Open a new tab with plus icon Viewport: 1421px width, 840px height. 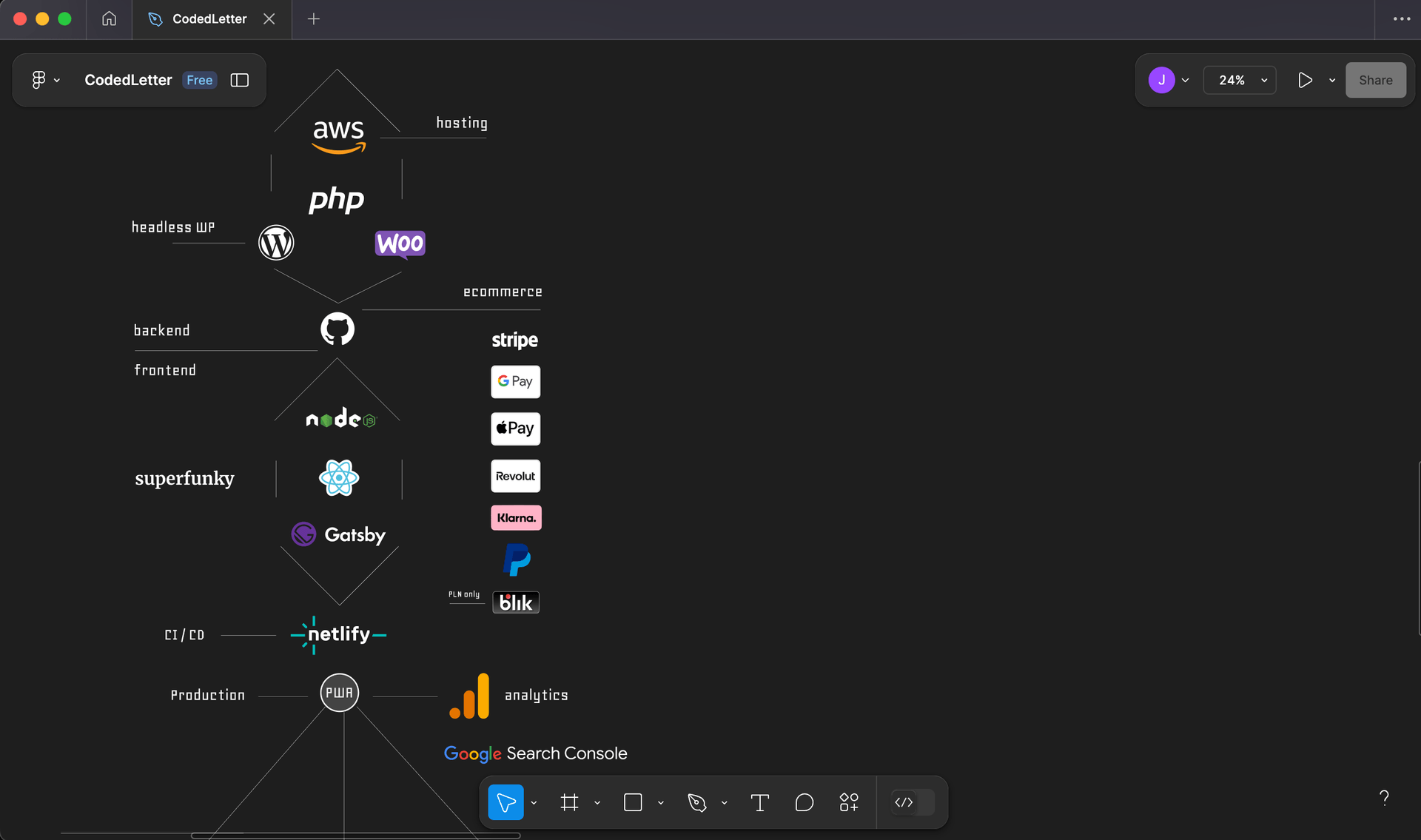tap(313, 19)
